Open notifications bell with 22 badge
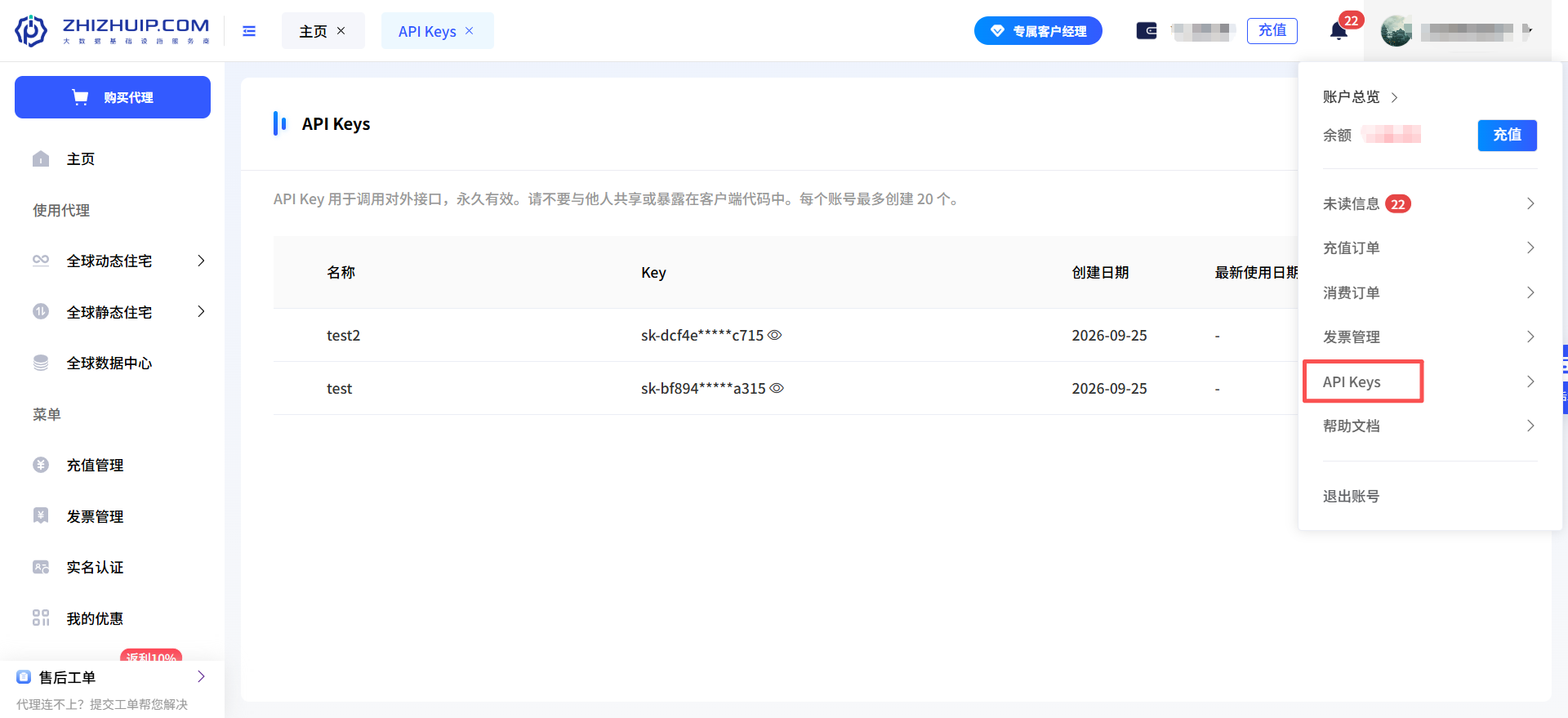Viewport: 1568px width, 718px height. pyautogui.click(x=1339, y=31)
